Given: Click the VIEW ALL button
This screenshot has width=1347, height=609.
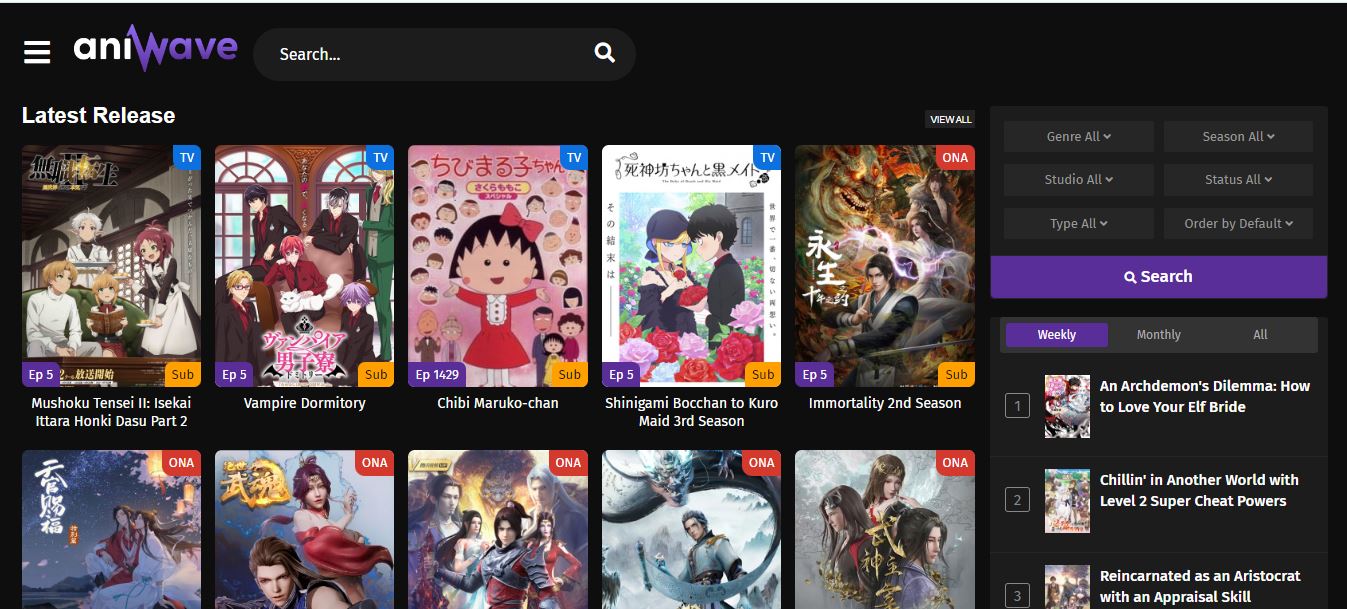Looking at the screenshot, I should (x=950, y=119).
